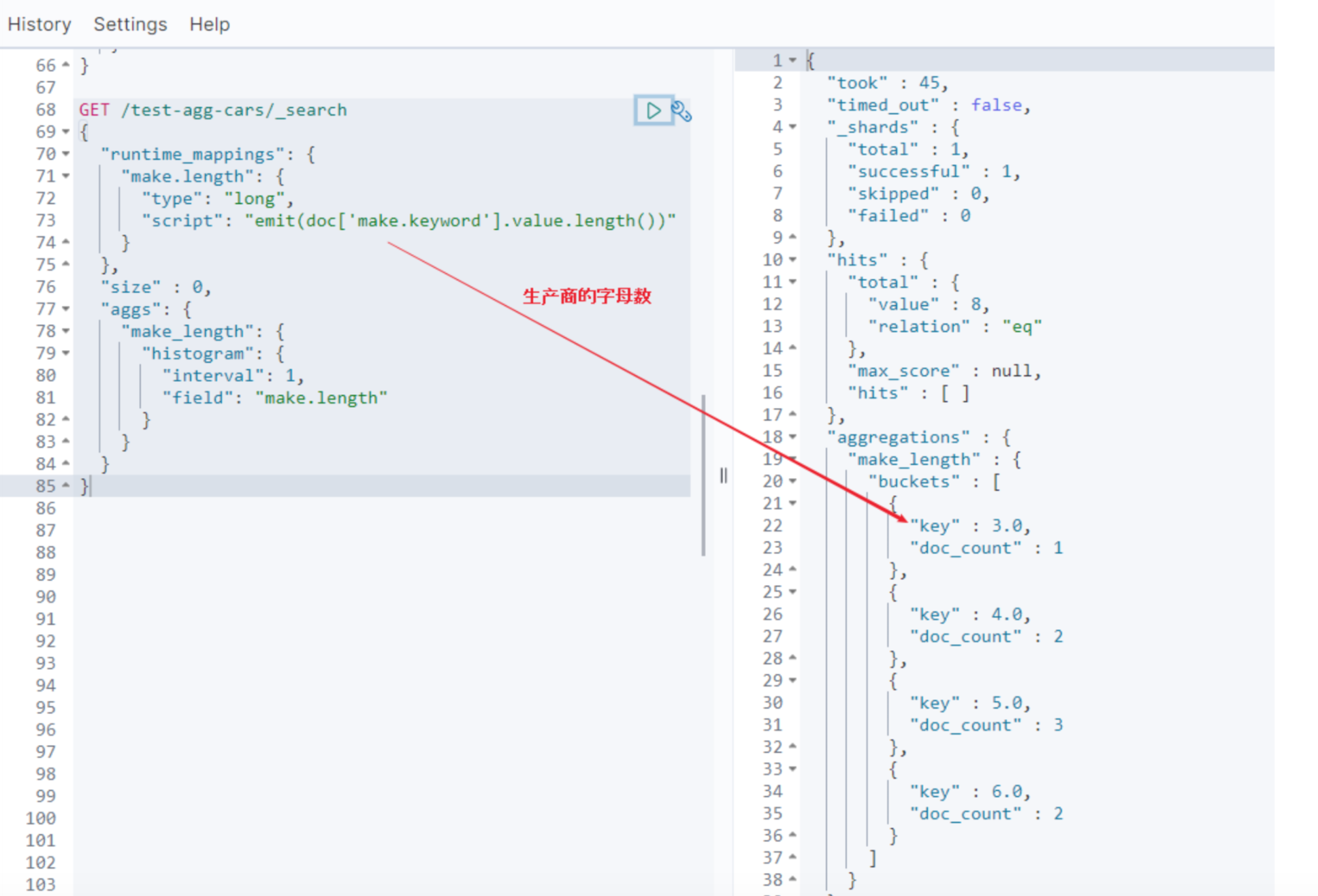The height and width of the screenshot is (896, 1318).
Task: Collapse total block at output line 11
Action: 792,281
